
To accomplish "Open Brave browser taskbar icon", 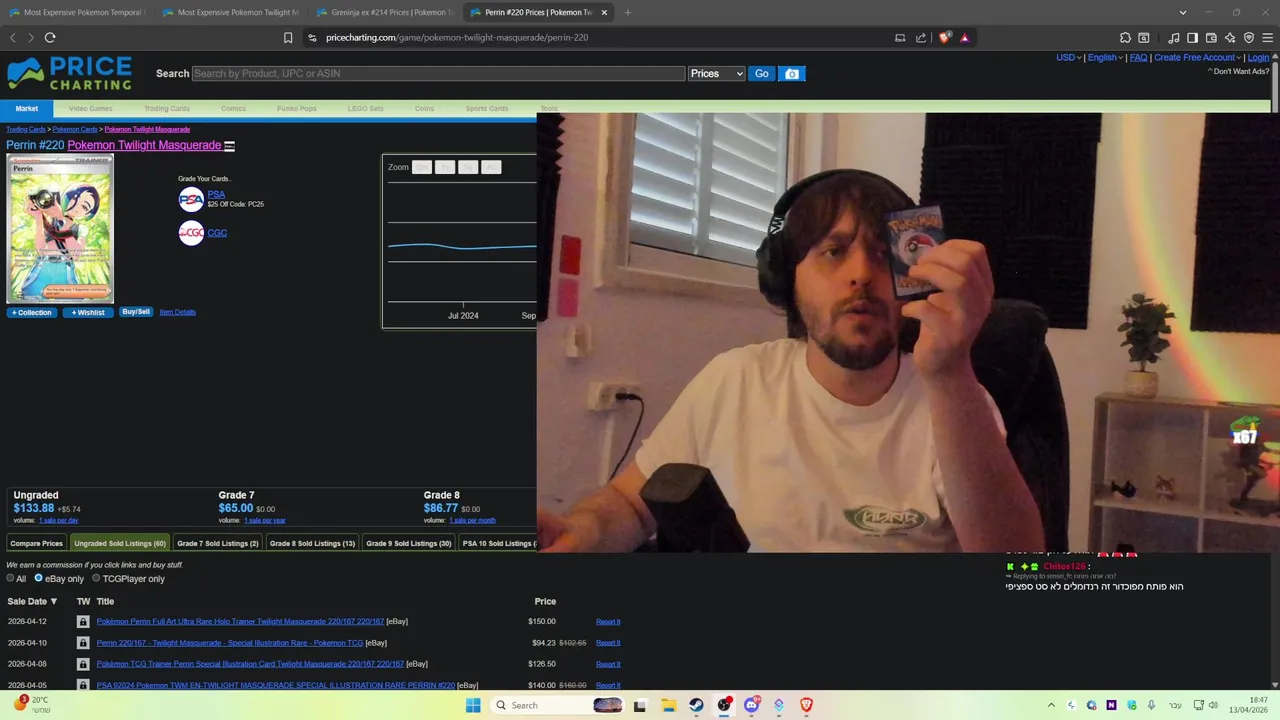I will (x=806, y=705).
